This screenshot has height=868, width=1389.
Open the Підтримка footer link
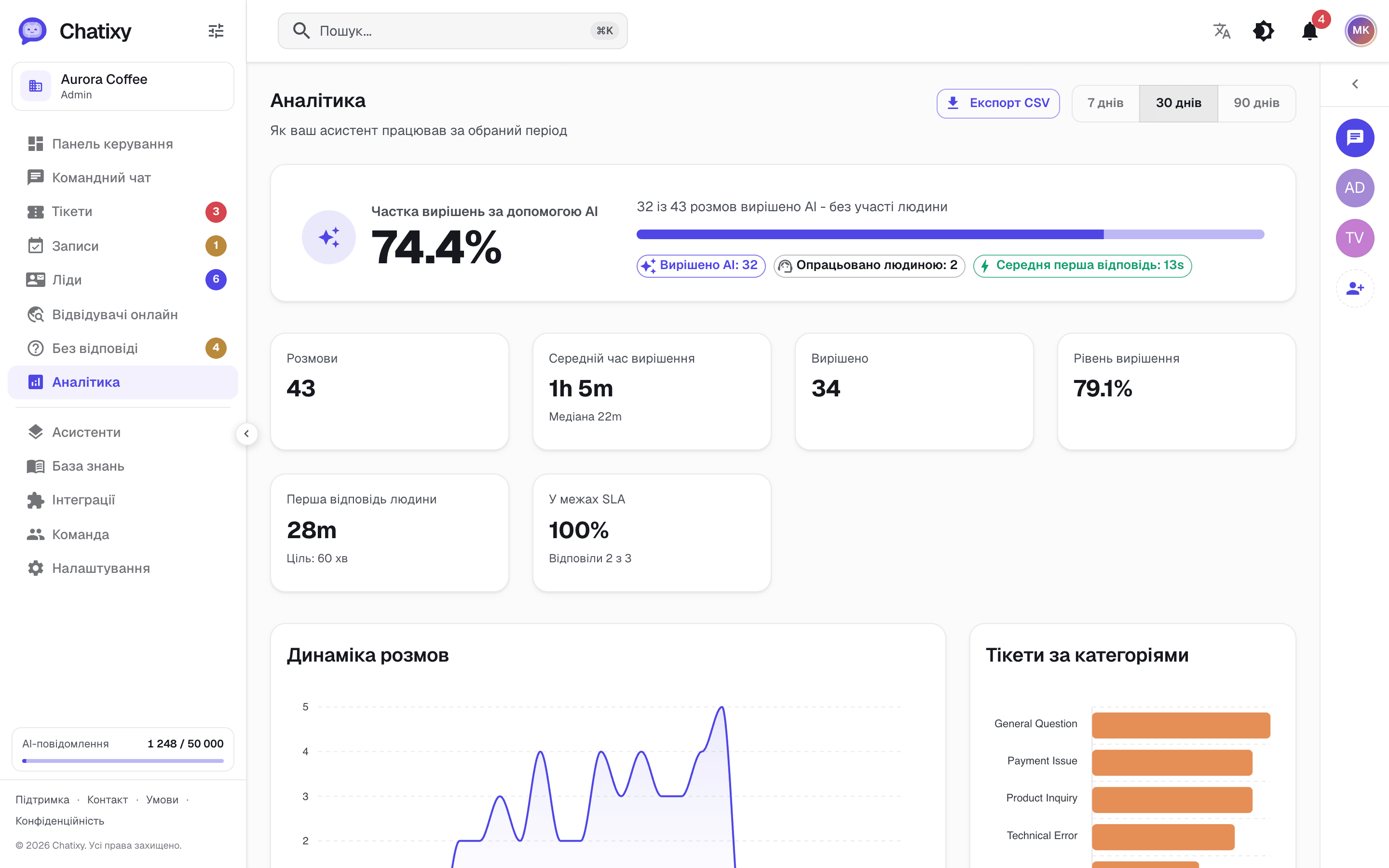tap(42, 800)
